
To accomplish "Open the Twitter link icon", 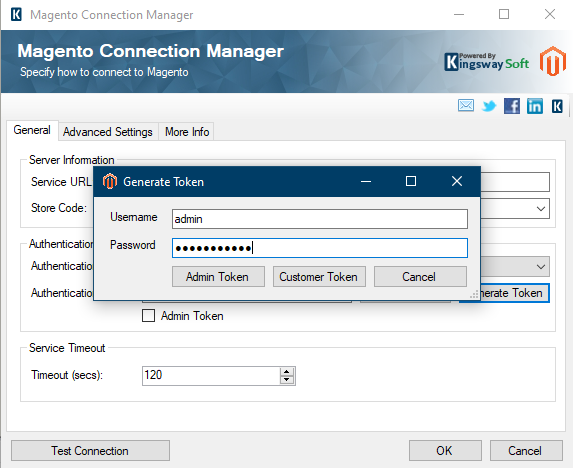I will point(489,106).
